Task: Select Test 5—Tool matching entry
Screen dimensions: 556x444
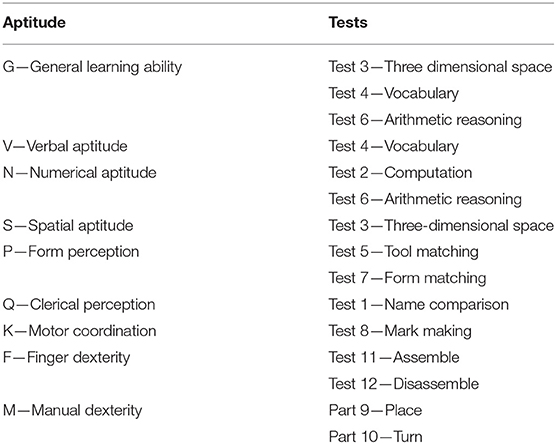Action: point(404,252)
